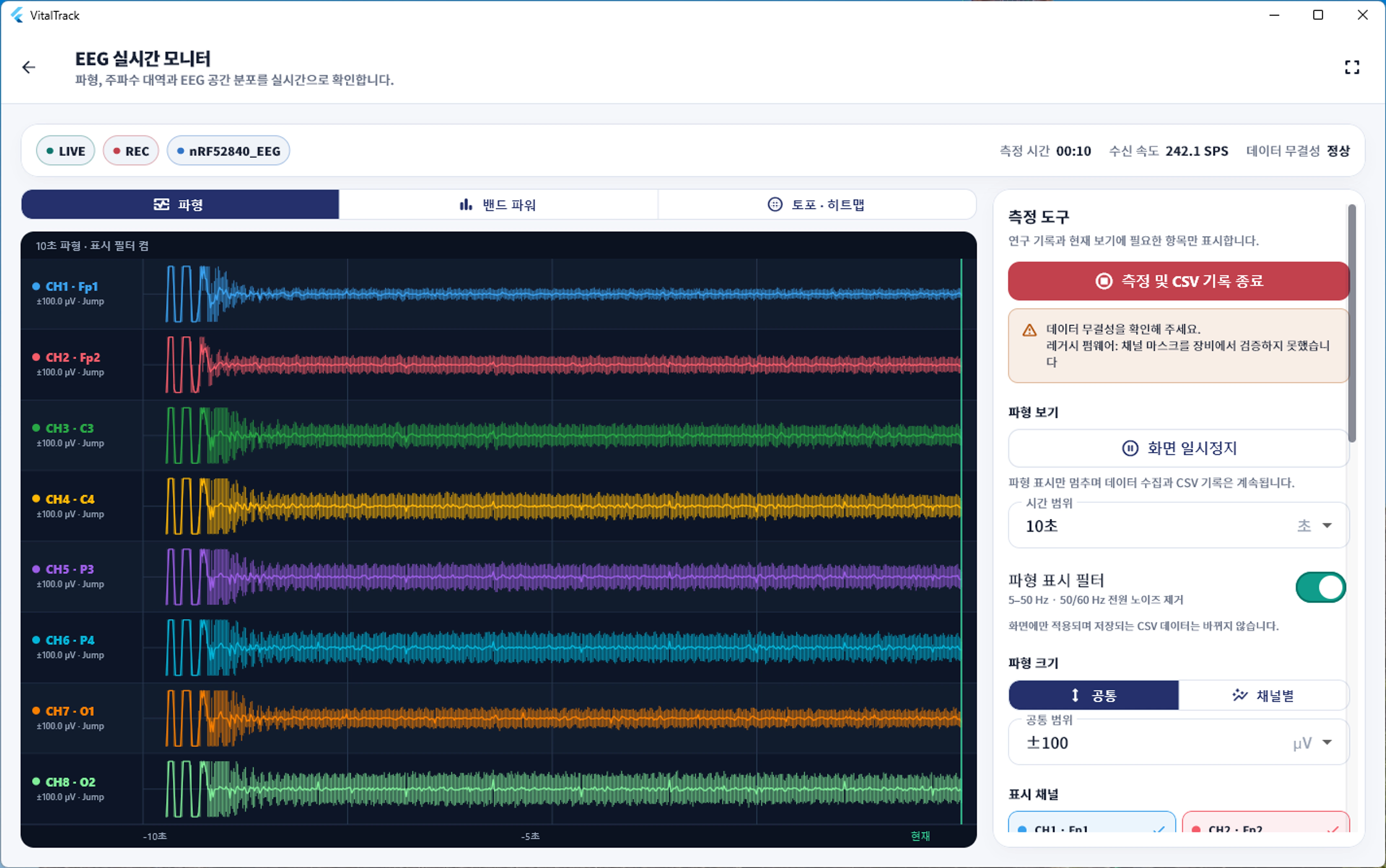
Task: Click the VitalTrack app logo
Action: 17,15
